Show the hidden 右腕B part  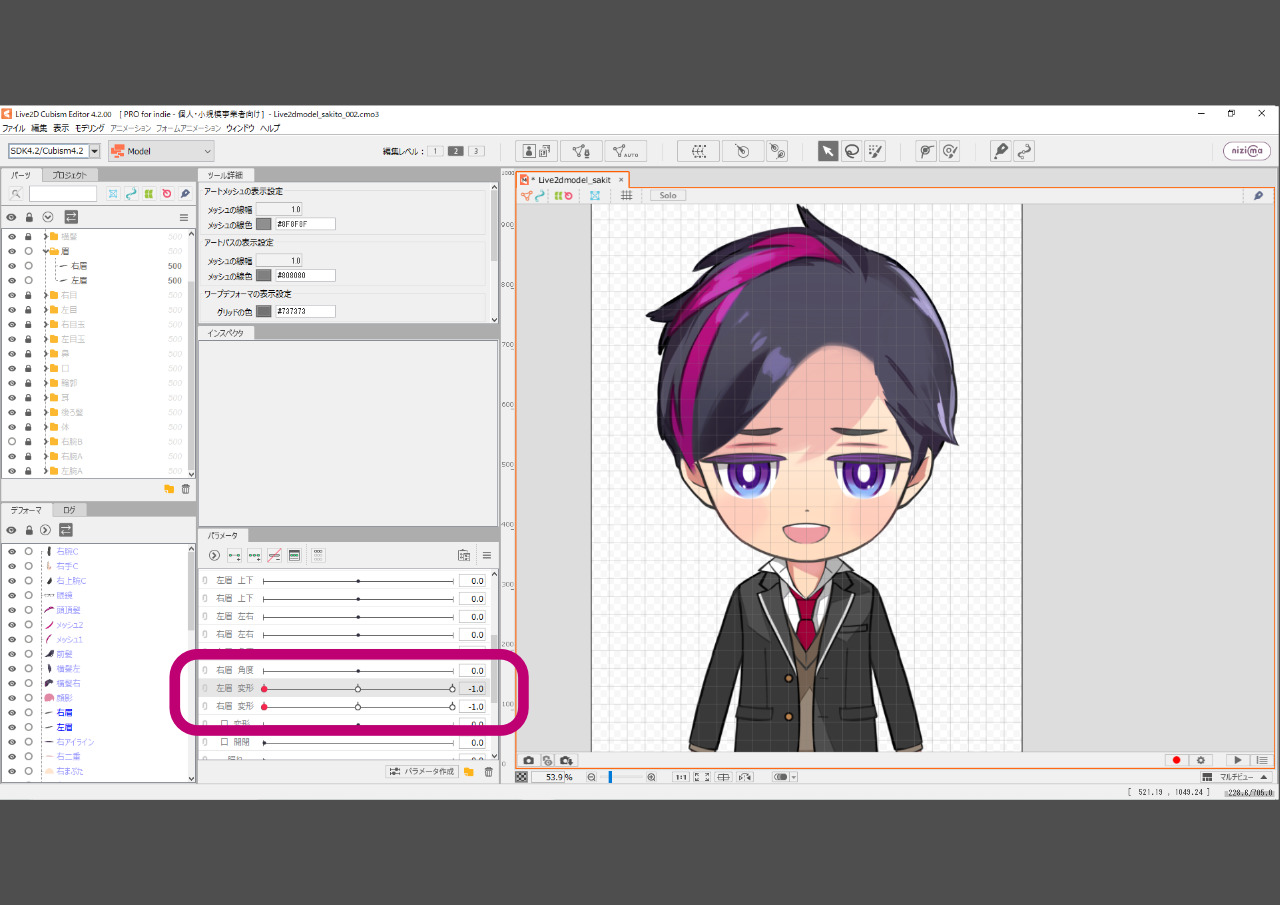point(12,441)
